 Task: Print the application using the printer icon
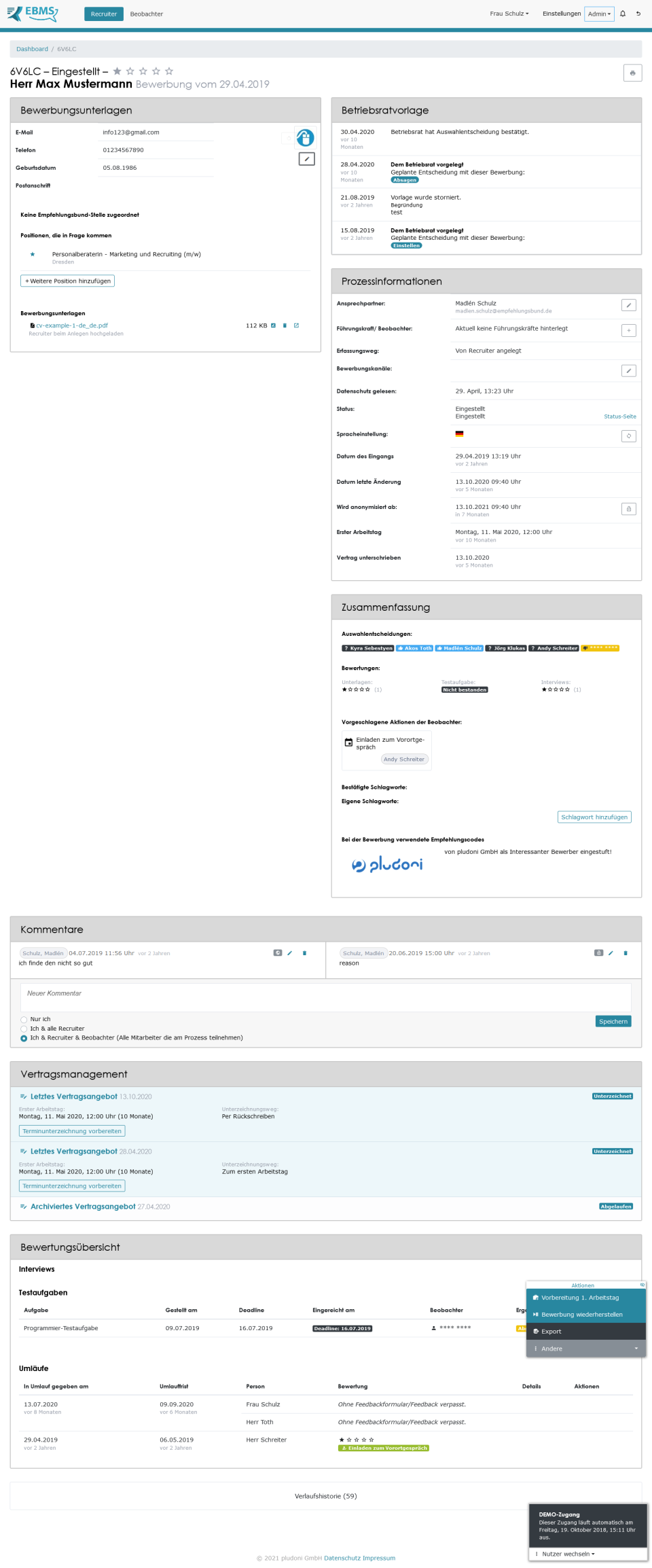[633, 73]
